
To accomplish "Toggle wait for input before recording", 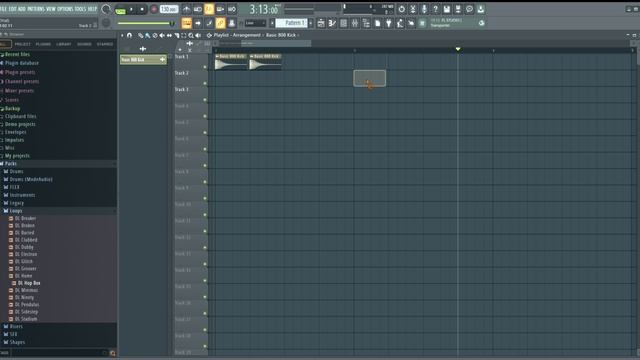I will click(198, 9).
